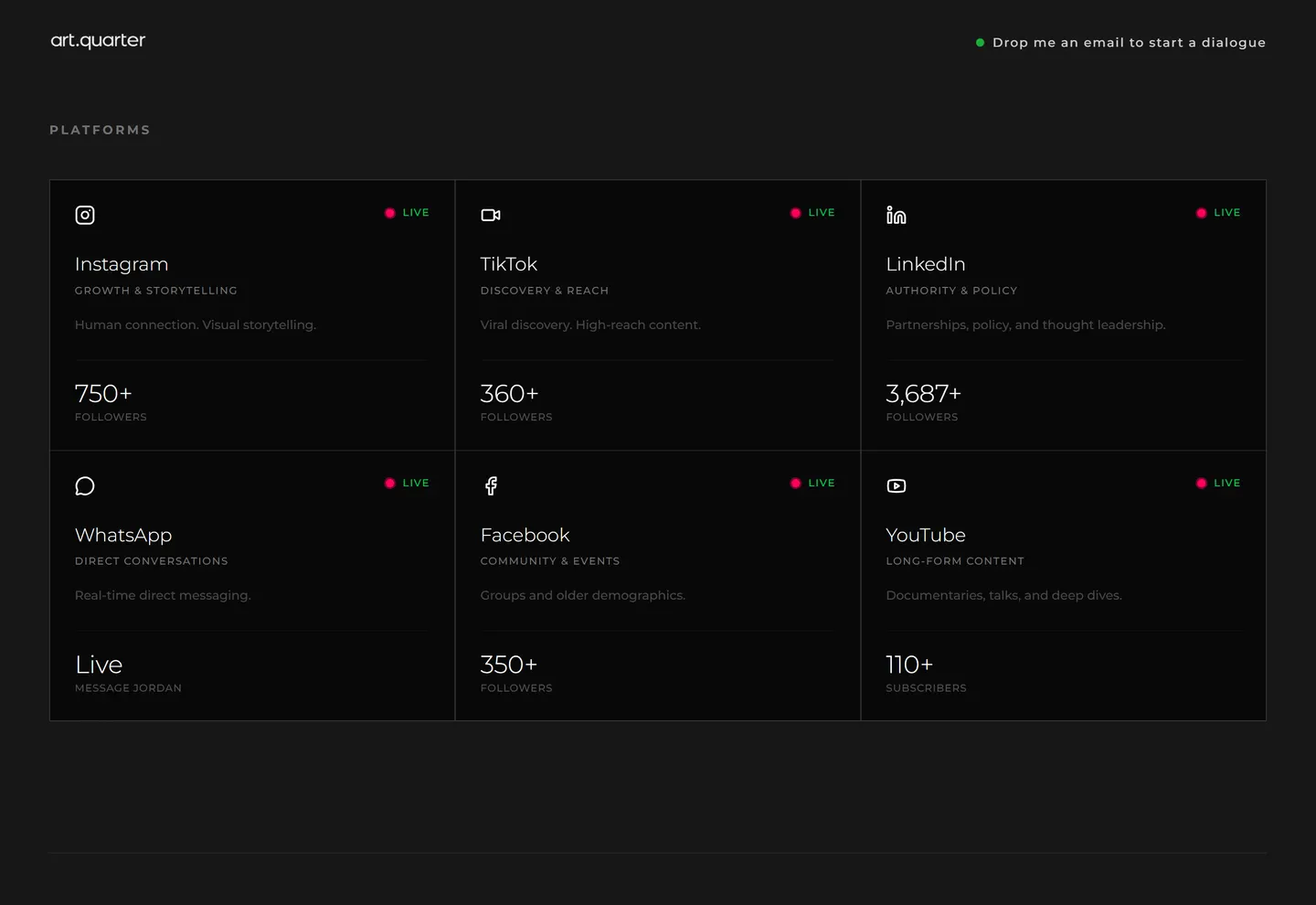Click the red live dot on TikTok card
The width and height of the screenshot is (1316, 905).
(x=796, y=213)
